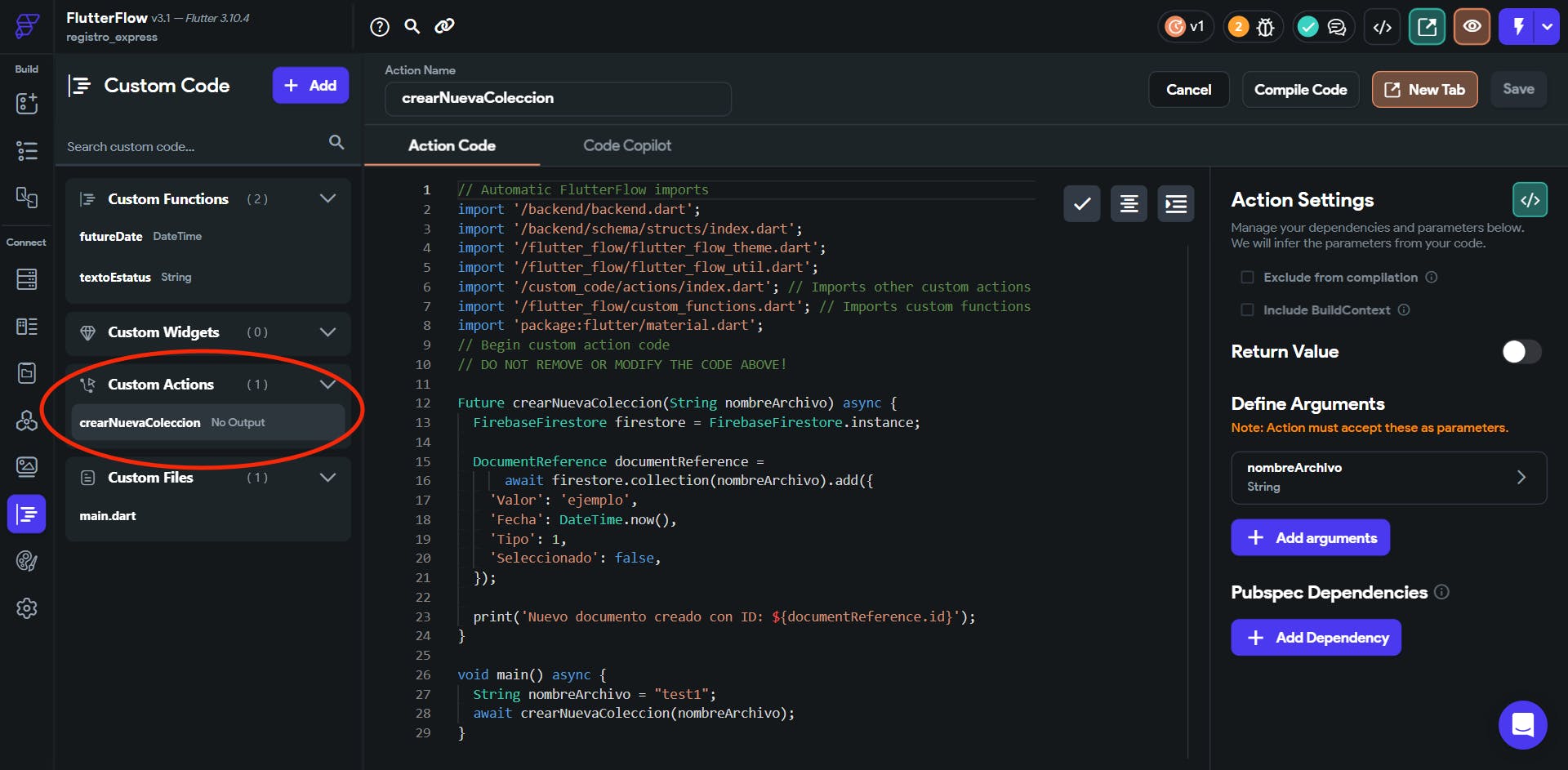
Task: Open the support chat bubble
Action: [1522, 724]
